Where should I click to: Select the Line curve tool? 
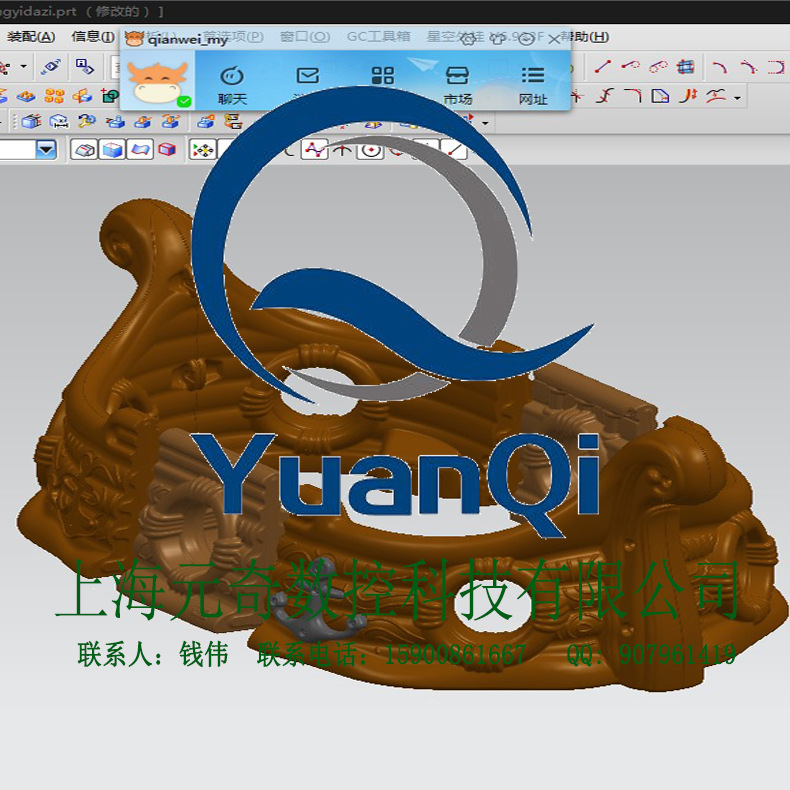pos(603,67)
